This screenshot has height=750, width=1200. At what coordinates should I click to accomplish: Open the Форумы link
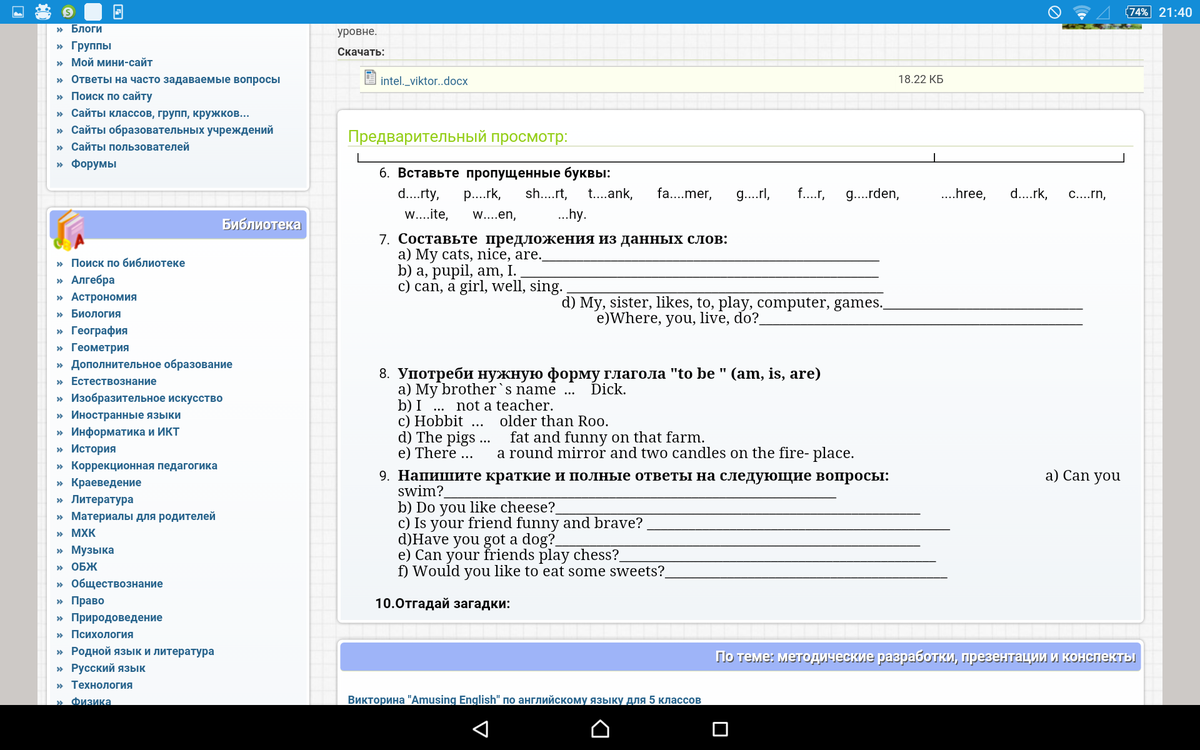[x=93, y=163]
